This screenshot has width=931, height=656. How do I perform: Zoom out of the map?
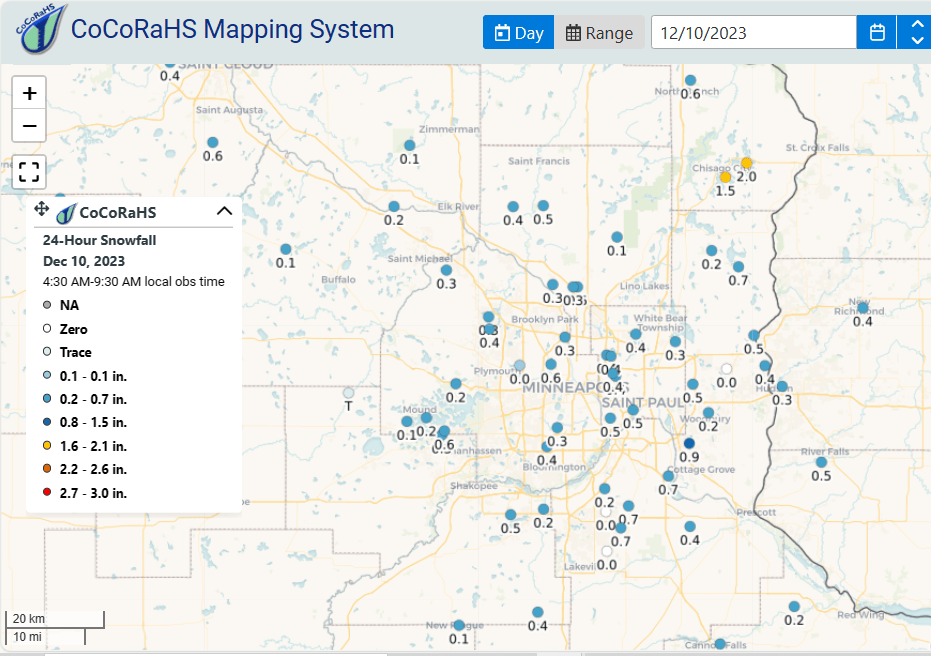[30, 126]
